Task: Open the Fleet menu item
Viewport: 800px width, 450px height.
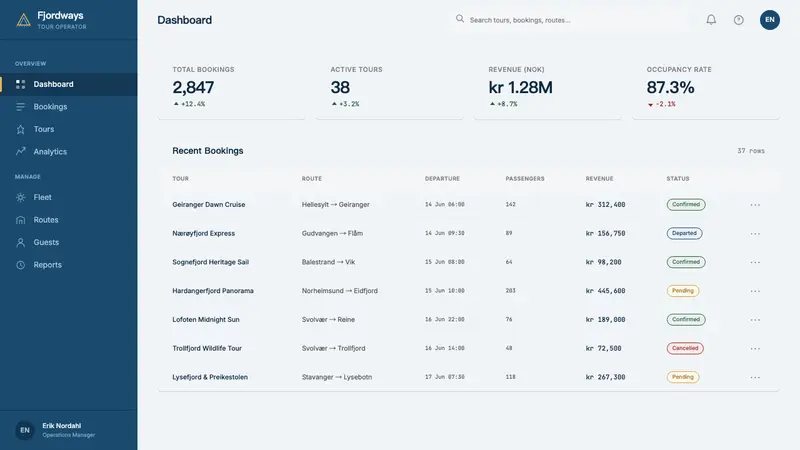Action: (68, 197)
